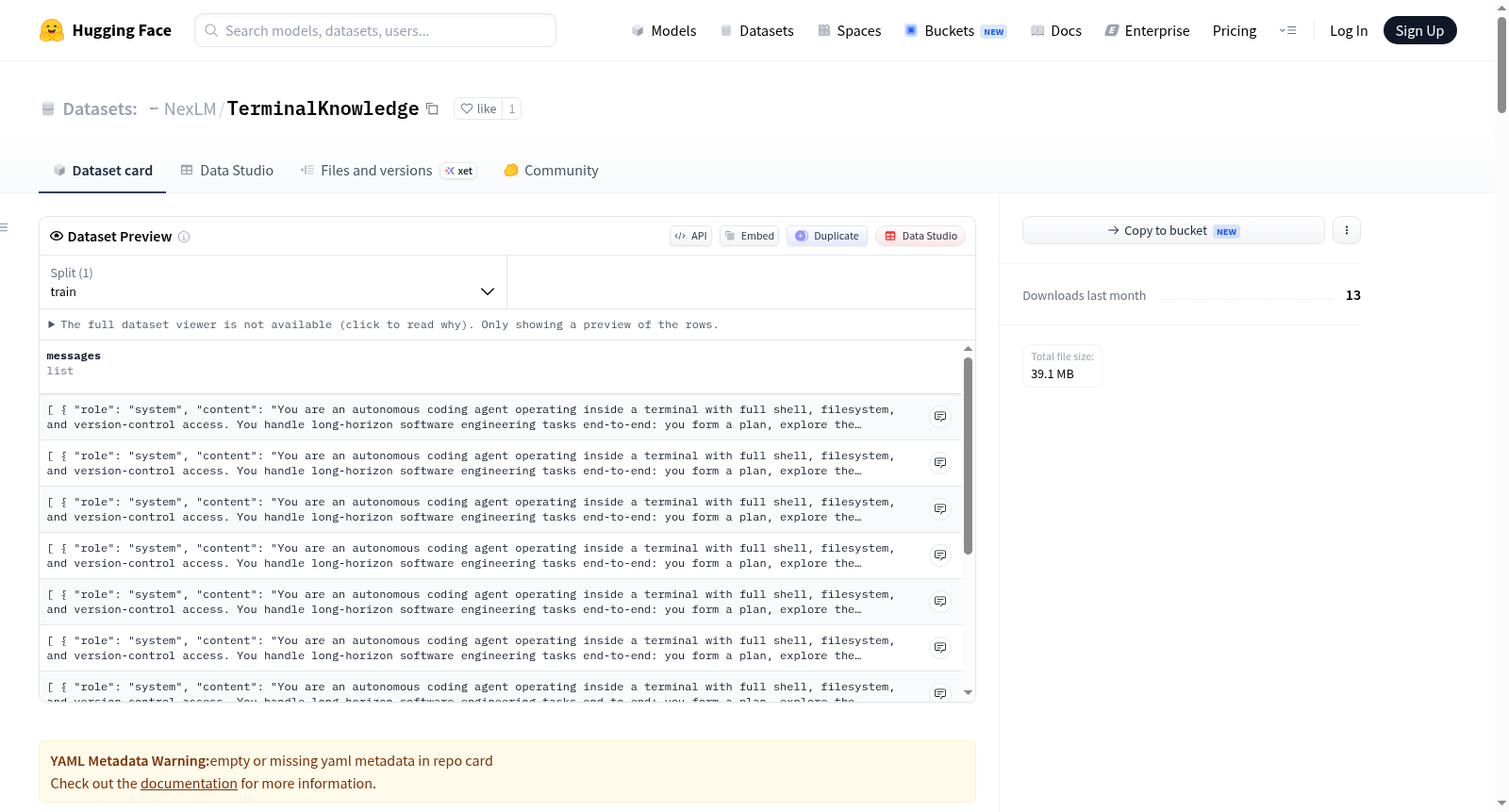This screenshot has width=1509, height=812.
Task: Expand the third row's message viewer icon
Action: [x=940, y=509]
